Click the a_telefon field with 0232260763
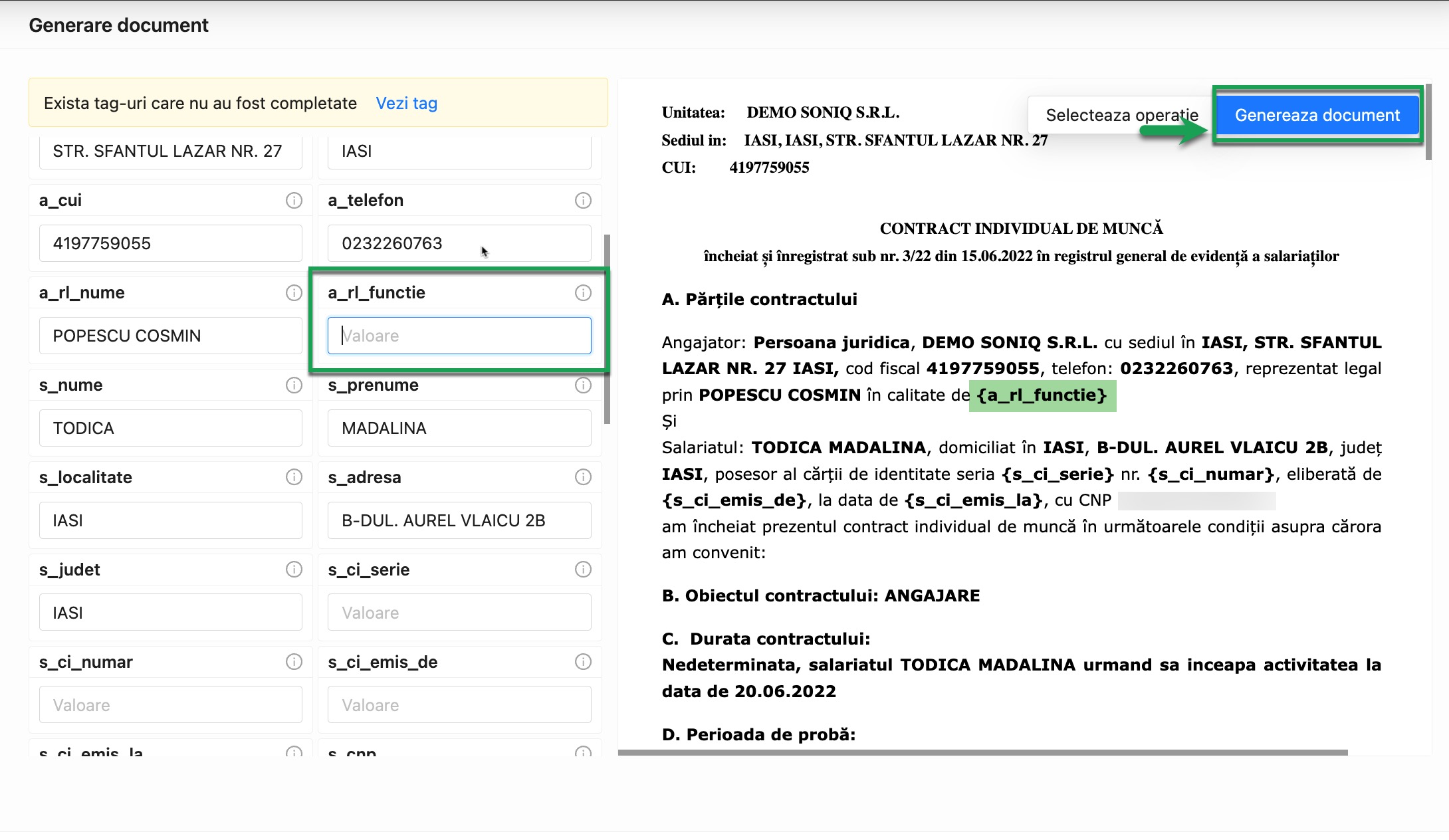This screenshot has width=1449, height=840. point(459,243)
